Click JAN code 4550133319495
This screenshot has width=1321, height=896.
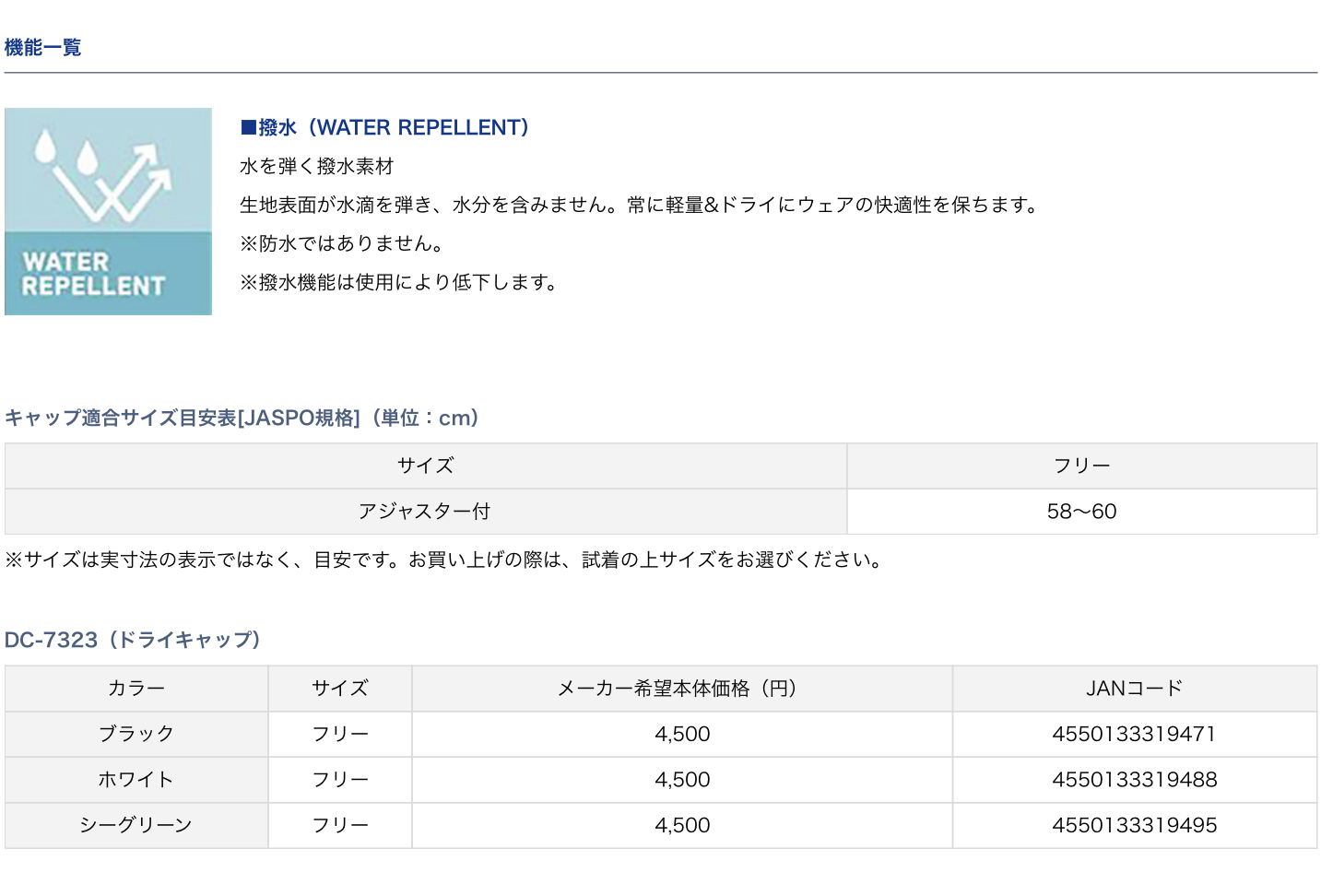[x=1134, y=825]
